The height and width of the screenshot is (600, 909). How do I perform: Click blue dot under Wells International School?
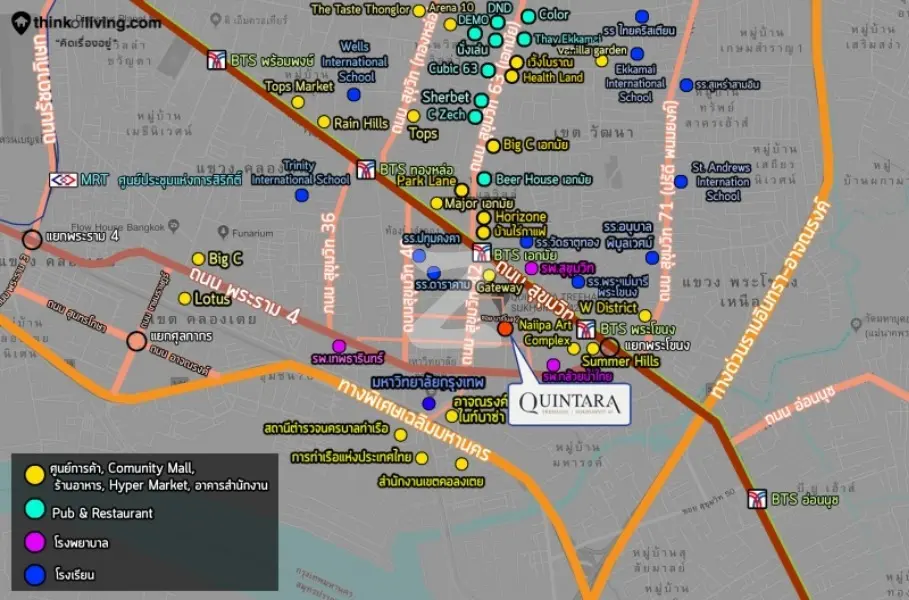click(x=354, y=94)
